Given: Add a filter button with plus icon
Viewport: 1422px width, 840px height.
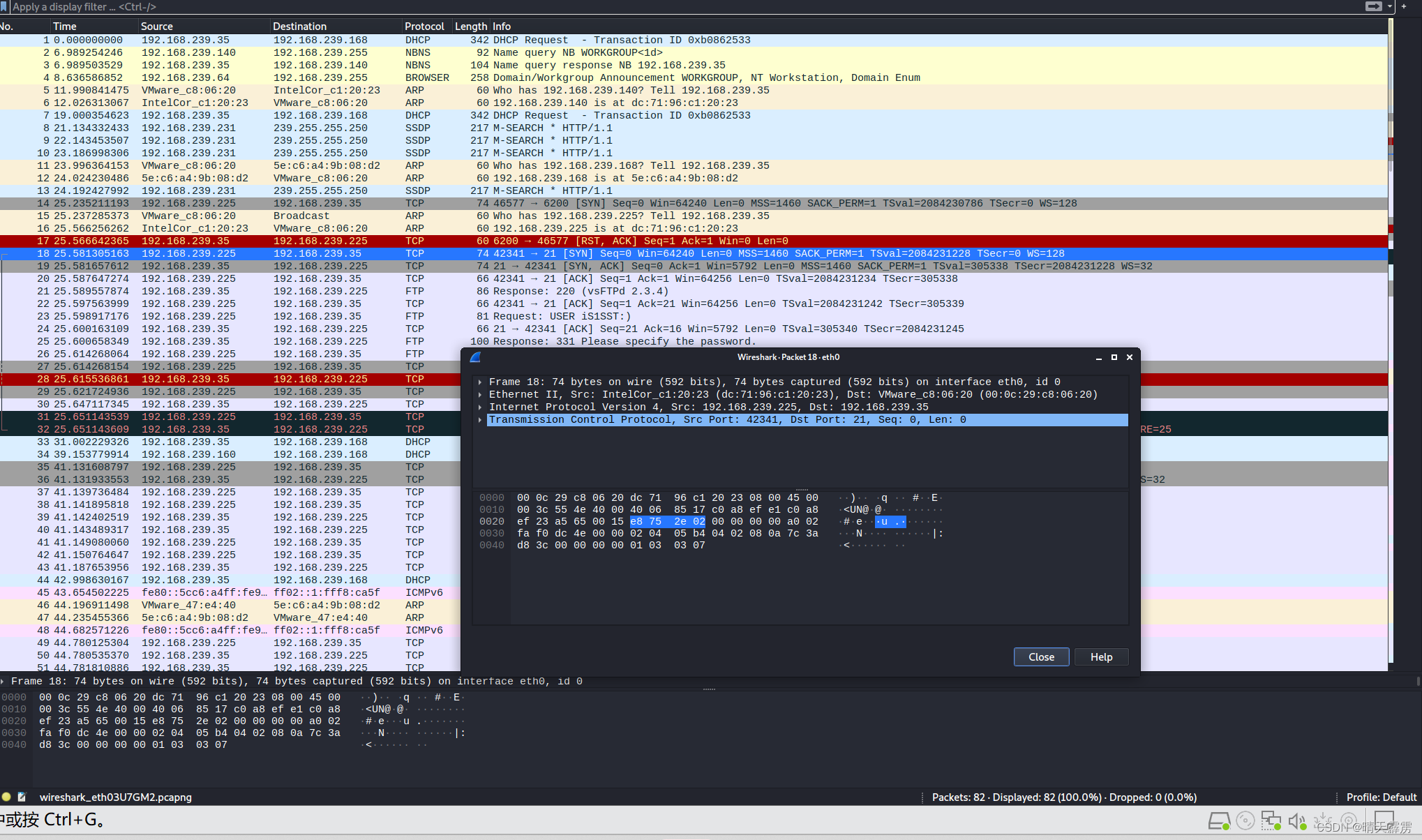Looking at the screenshot, I should [1403, 6].
